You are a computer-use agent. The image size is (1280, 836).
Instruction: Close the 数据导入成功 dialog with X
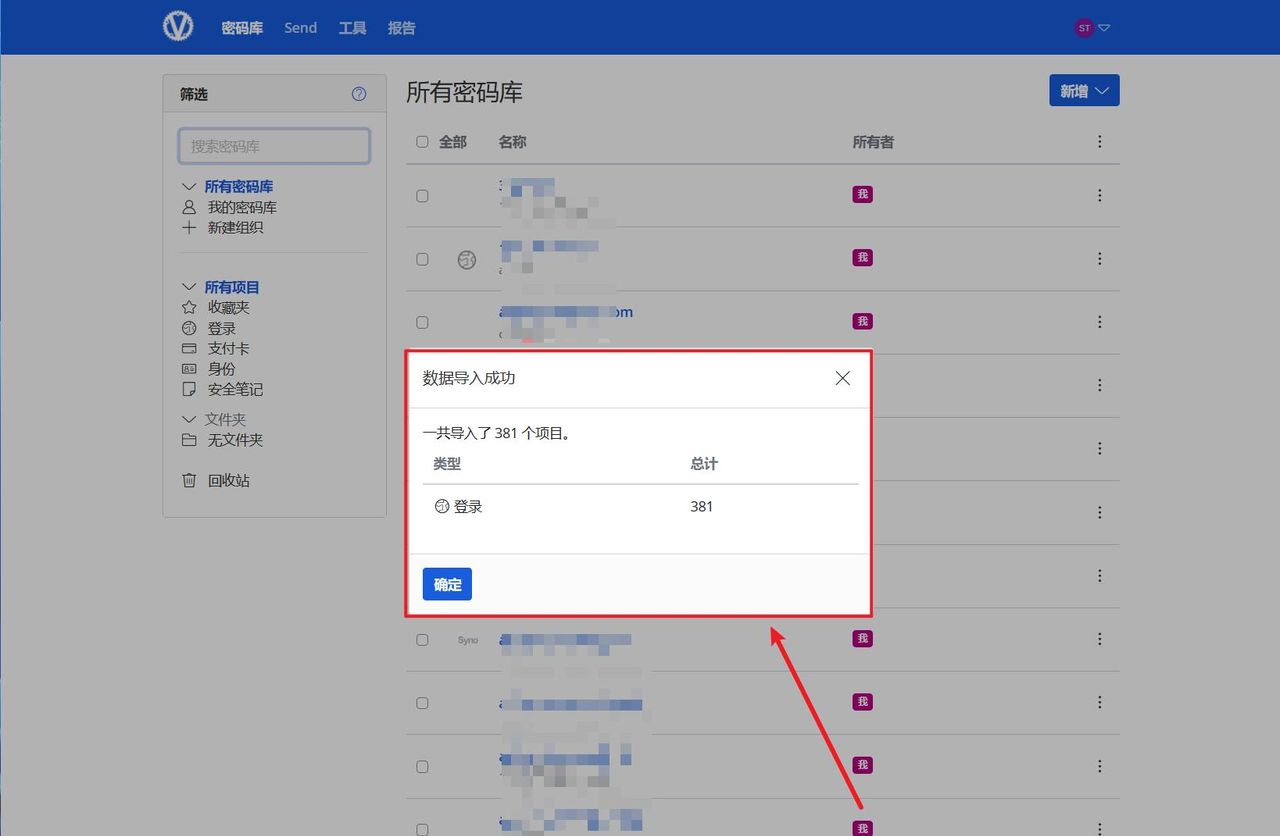pyautogui.click(x=843, y=378)
